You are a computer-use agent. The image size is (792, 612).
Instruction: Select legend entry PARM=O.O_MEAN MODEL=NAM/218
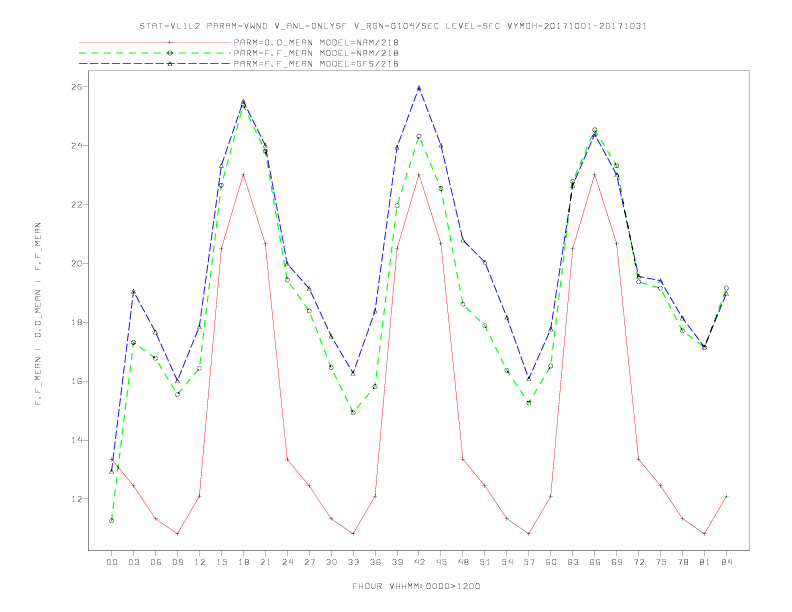(x=316, y=42)
